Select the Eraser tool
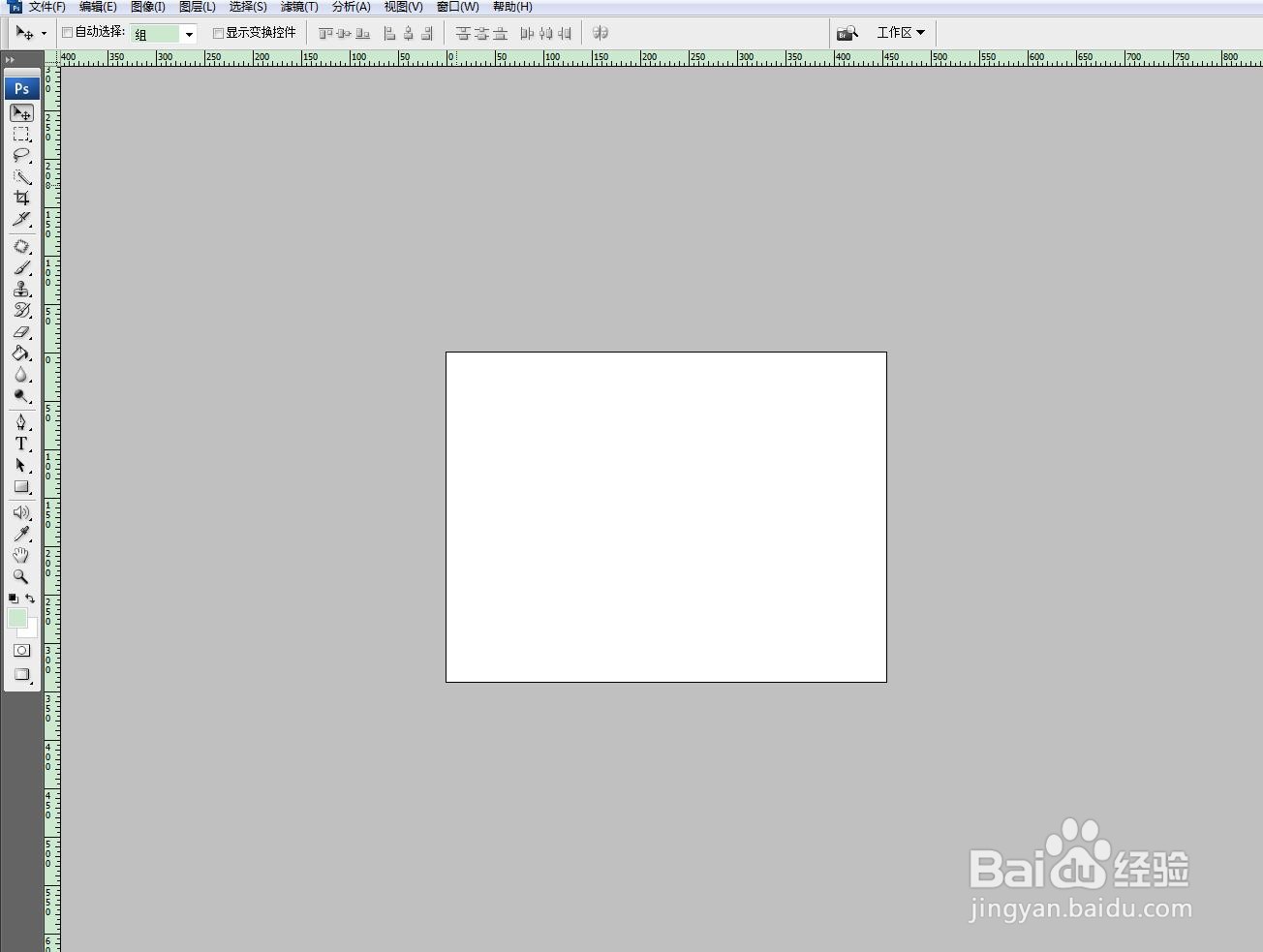This screenshot has height=952, width=1263. (21, 332)
